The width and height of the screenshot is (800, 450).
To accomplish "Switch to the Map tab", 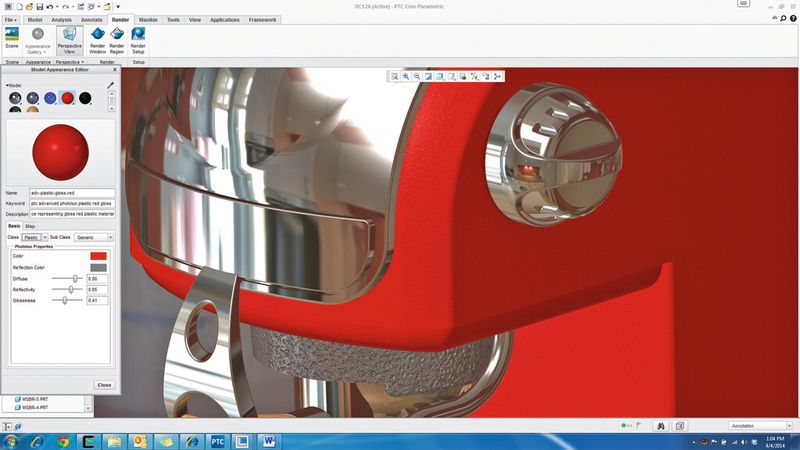I will (30, 226).
